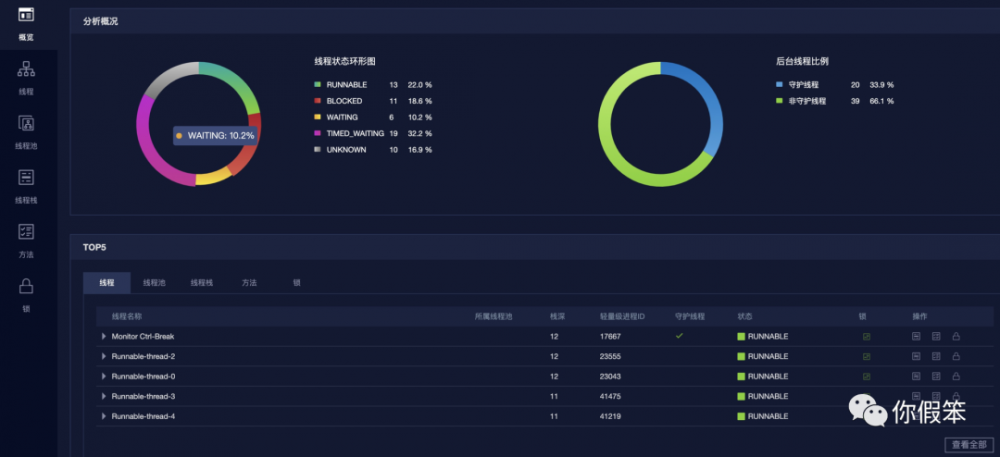Click panel-style action icon in Runnable-thread-0 row
1000x457 pixels.
[916, 375]
